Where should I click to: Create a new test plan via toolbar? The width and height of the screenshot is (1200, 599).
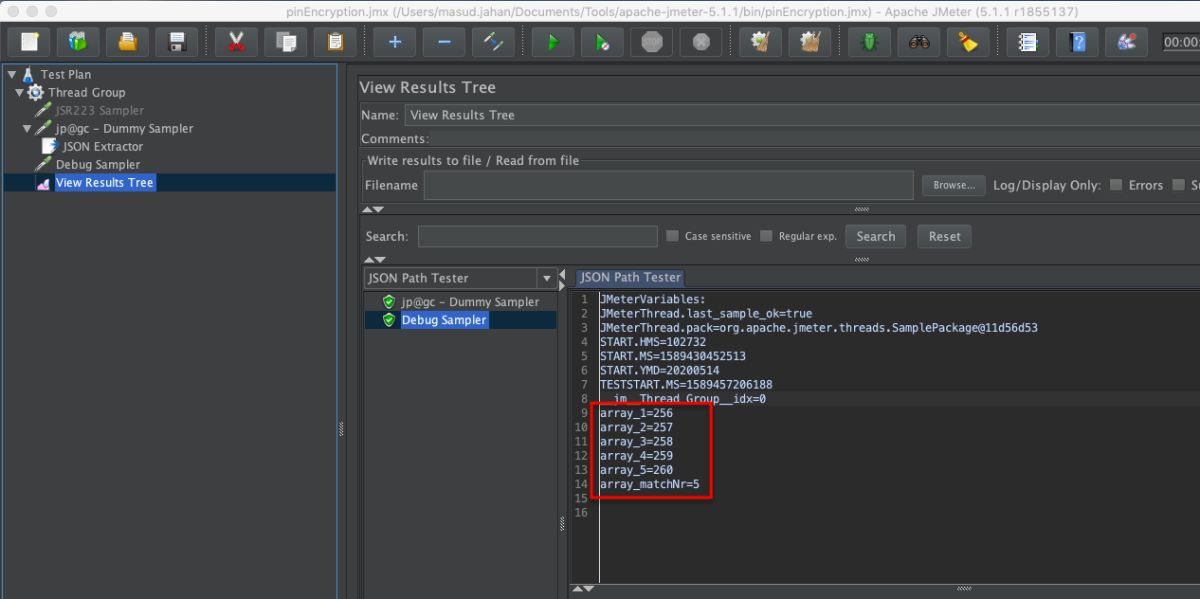[x=30, y=42]
